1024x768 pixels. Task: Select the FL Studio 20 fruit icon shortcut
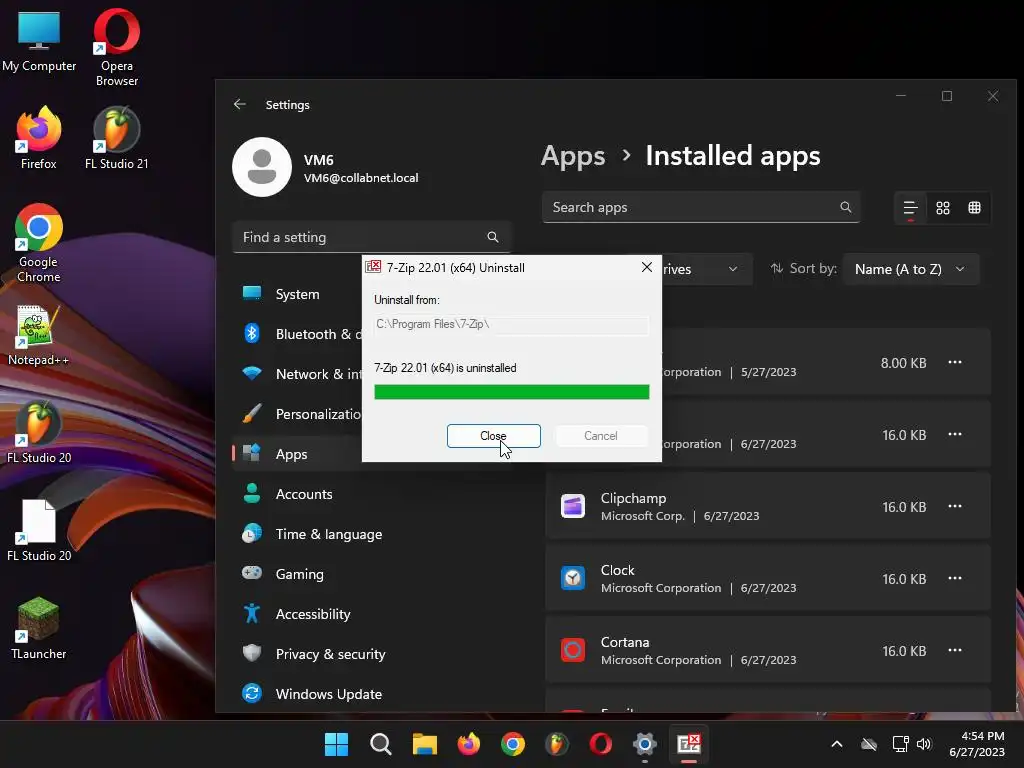tap(39, 432)
